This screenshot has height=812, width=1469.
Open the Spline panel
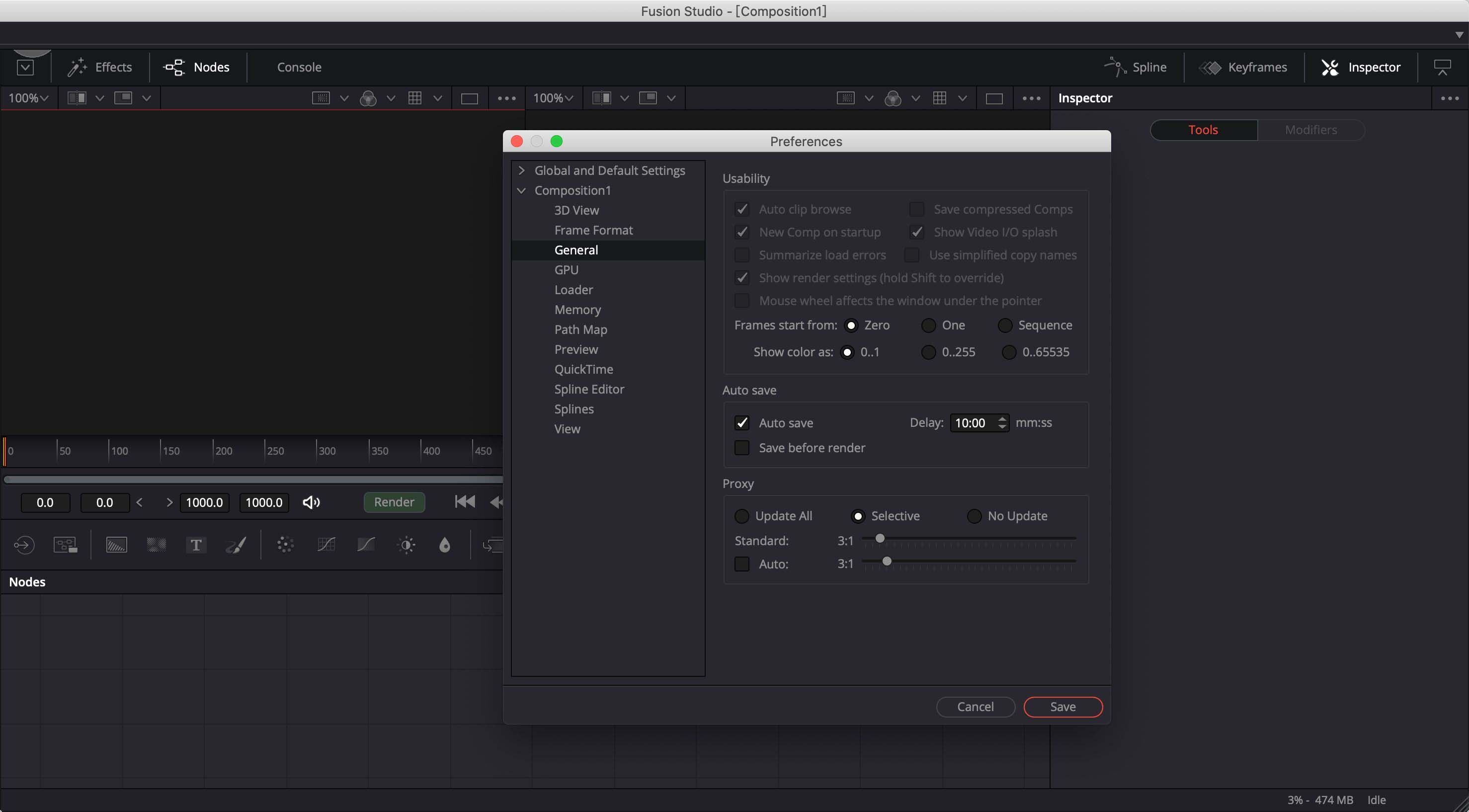[x=1136, y=67]
